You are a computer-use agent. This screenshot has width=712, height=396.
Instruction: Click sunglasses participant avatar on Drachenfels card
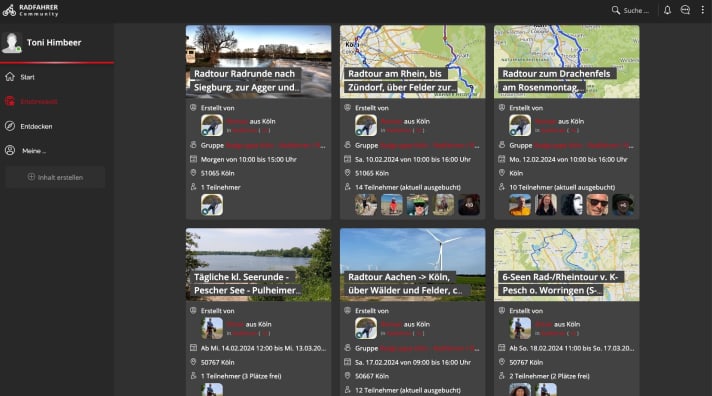click(x=597, y=205)
